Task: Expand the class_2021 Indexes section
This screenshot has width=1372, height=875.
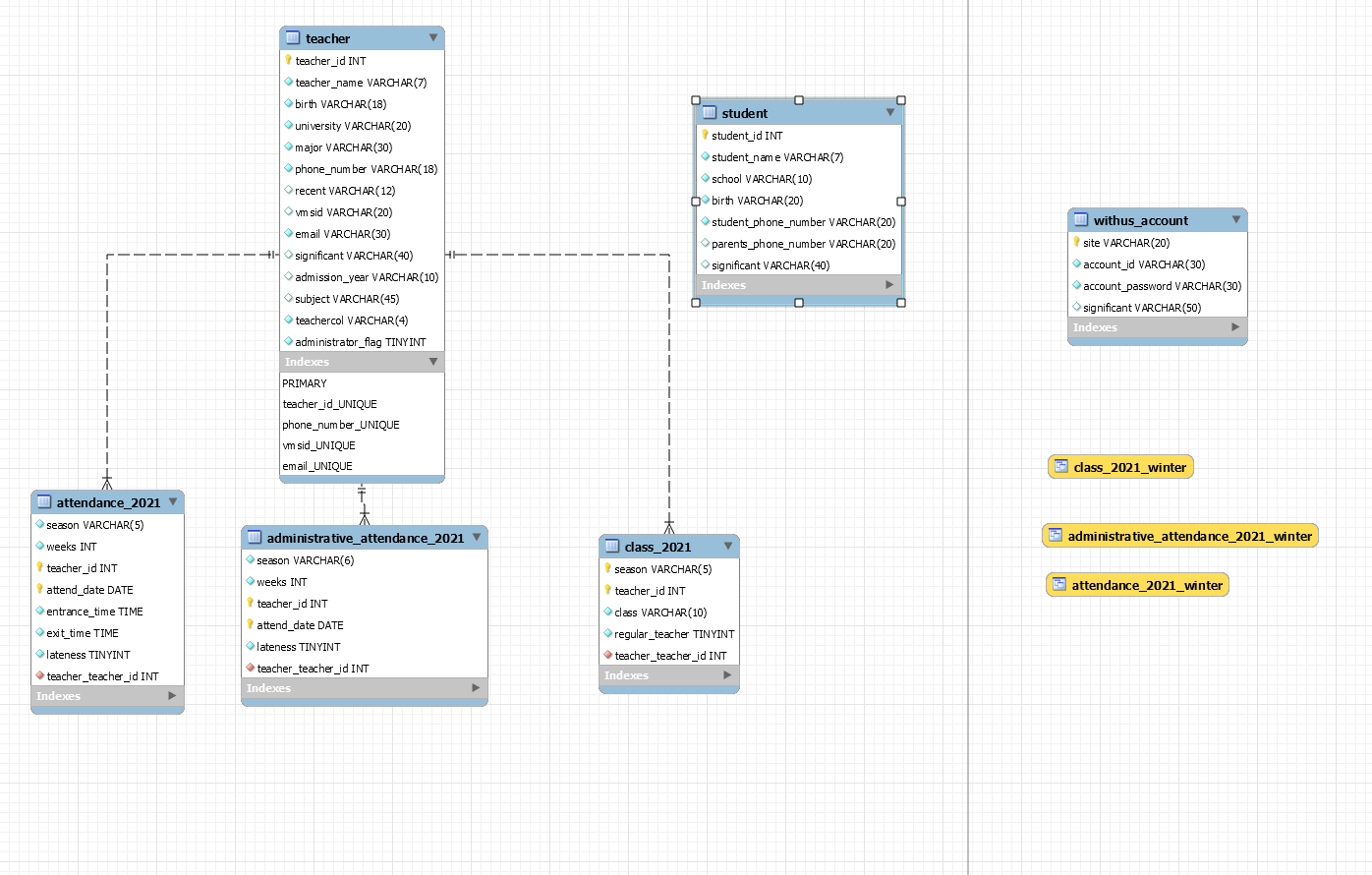Action: 727,675
